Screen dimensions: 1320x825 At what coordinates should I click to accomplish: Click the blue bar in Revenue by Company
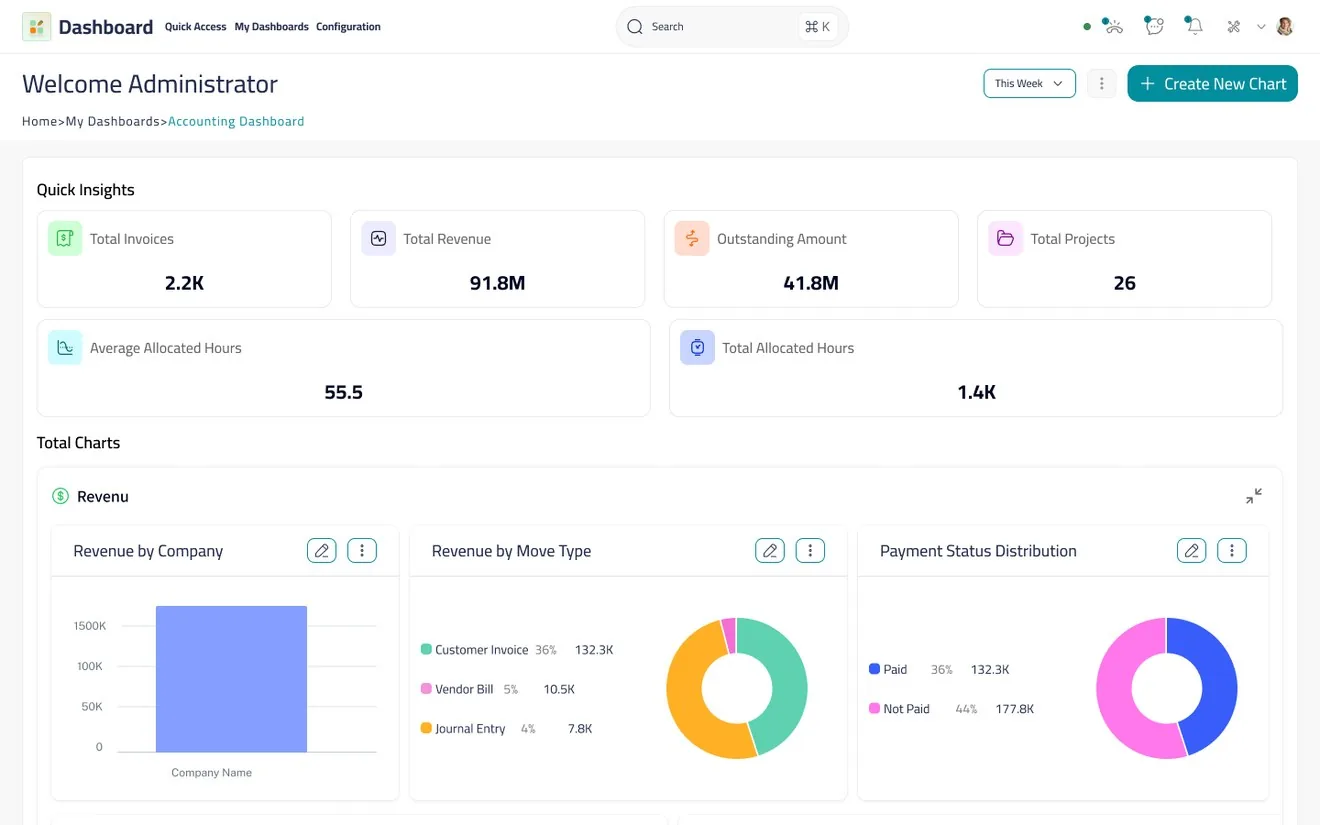click(x=231, y=679)
